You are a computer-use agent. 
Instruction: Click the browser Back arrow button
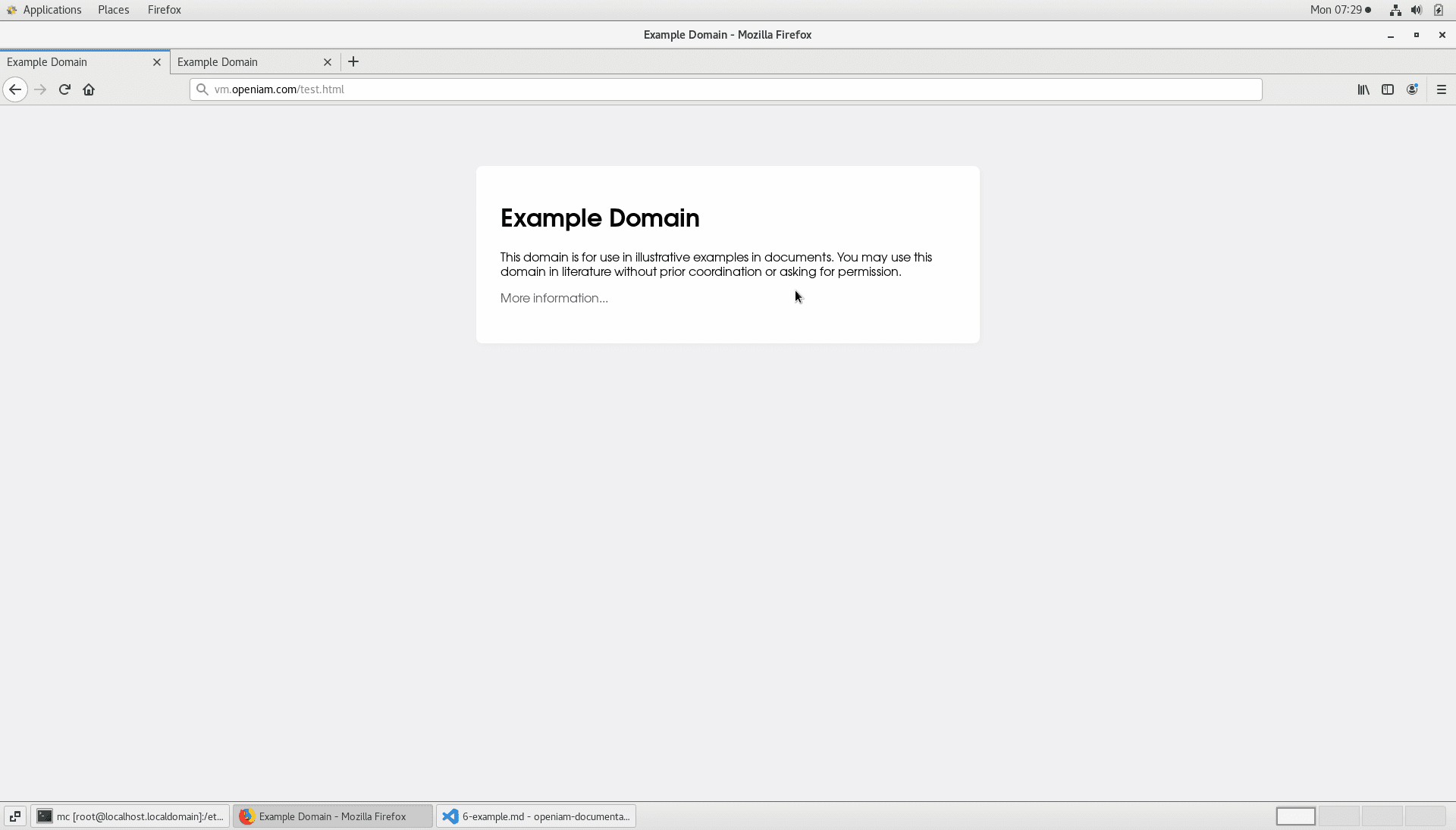(x=15, y=89)
